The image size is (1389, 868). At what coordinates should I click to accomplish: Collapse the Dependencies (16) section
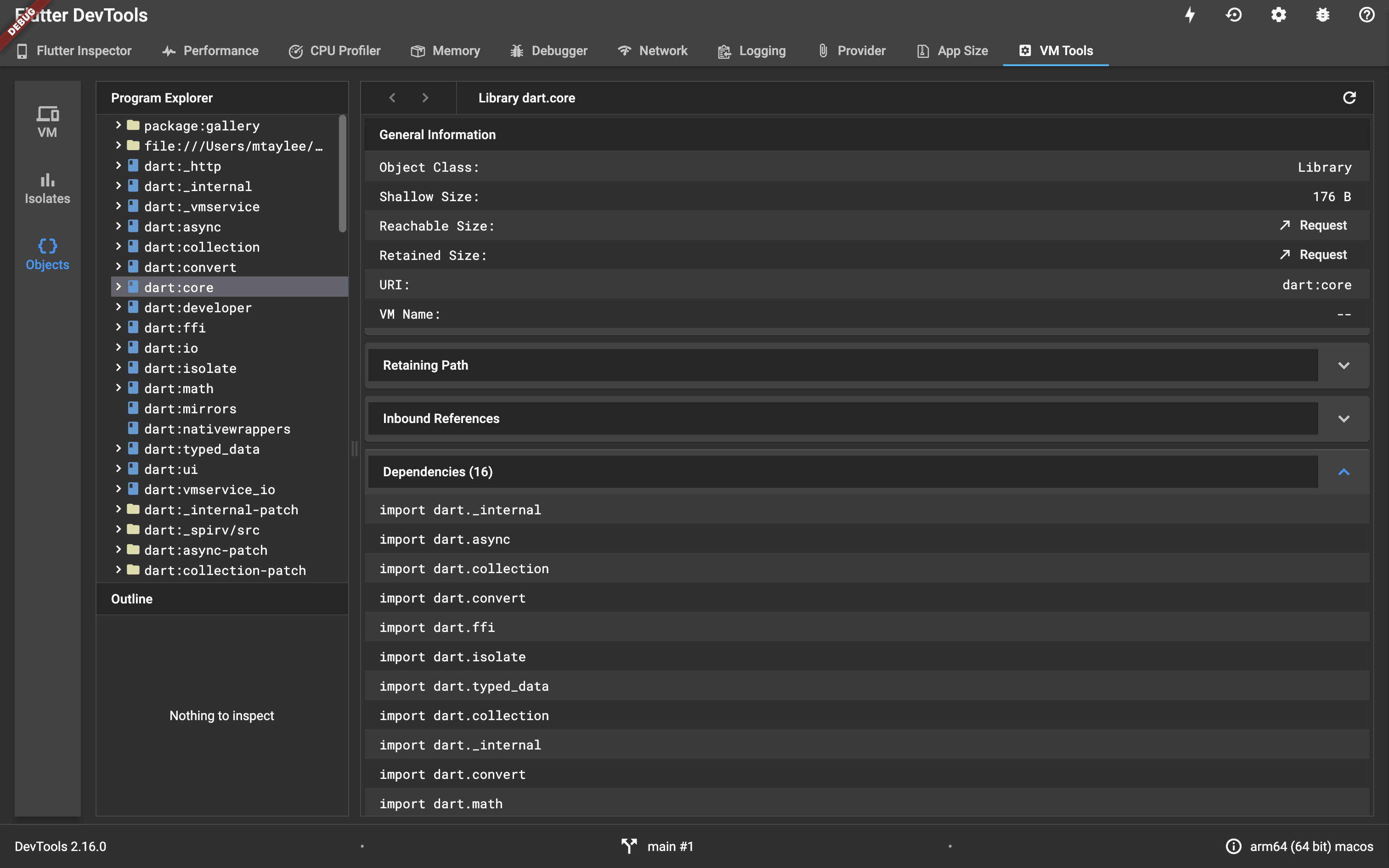(x=1344, y=472)
